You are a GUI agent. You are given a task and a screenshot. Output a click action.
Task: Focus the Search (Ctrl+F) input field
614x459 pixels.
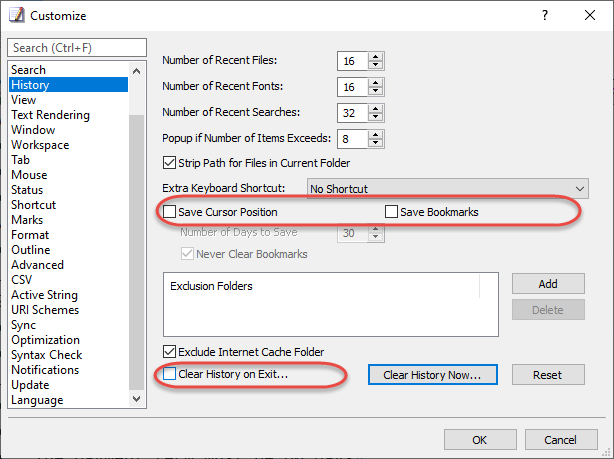coord(77,48)
